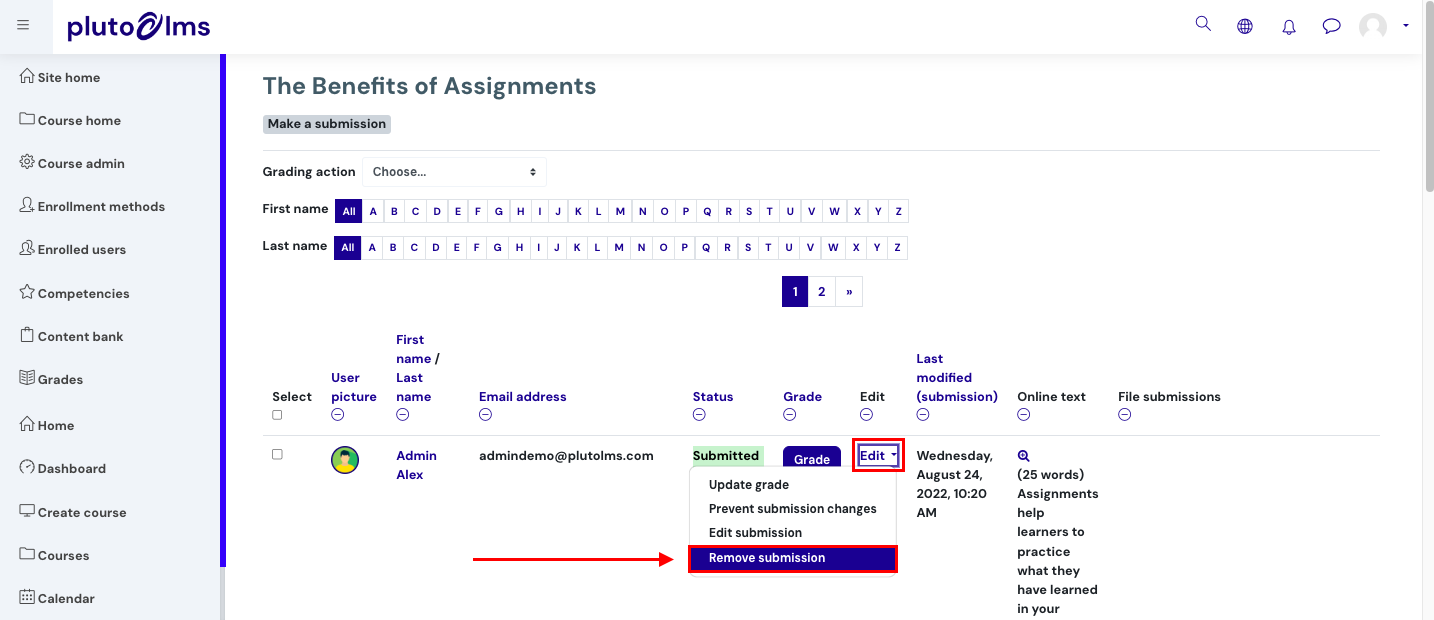The image size is (1434, 620).
Task: Open the messages speech bubble icon
Action: pyautogui.click(x=1331, y=27)
